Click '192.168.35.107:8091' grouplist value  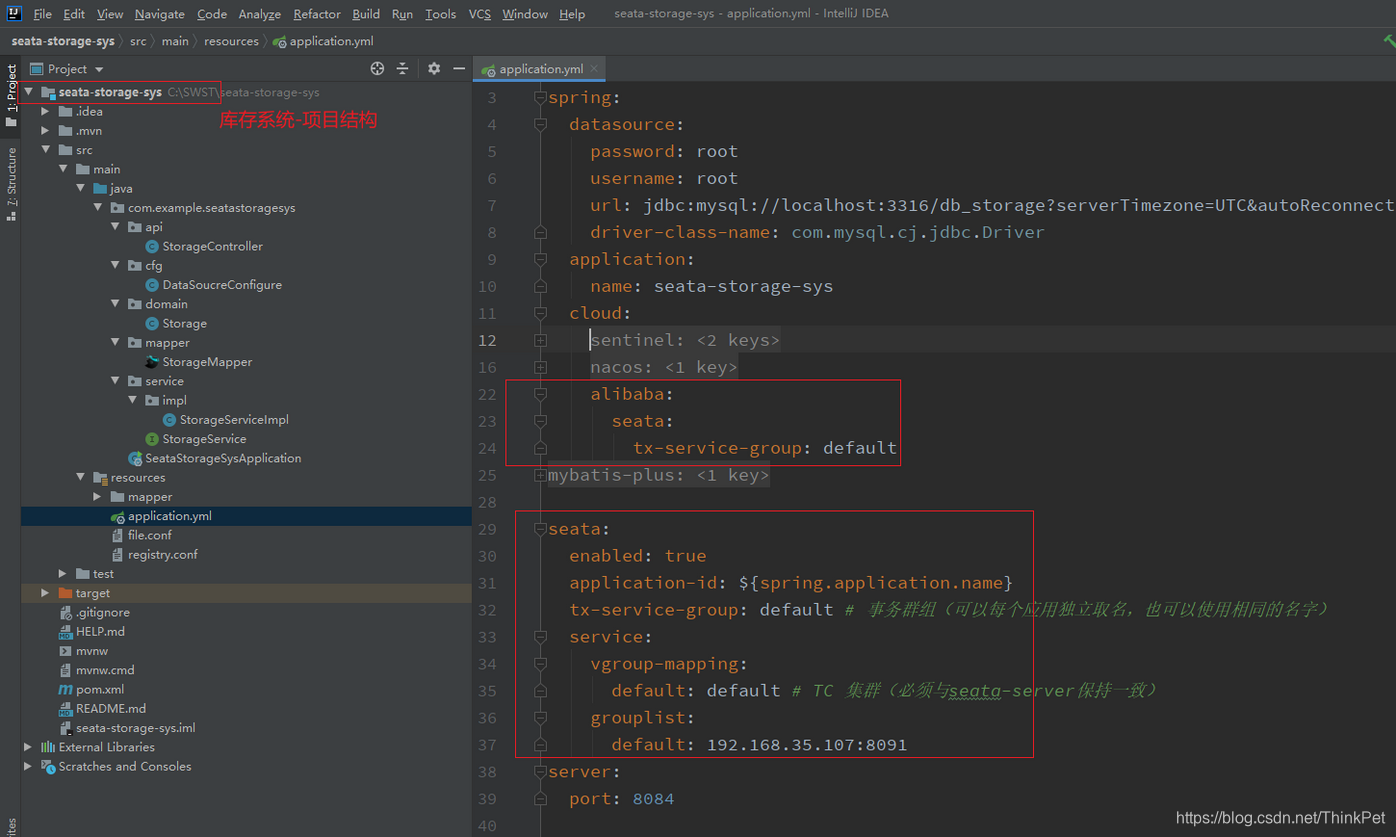pyautogui.click(x=807, y=745)
